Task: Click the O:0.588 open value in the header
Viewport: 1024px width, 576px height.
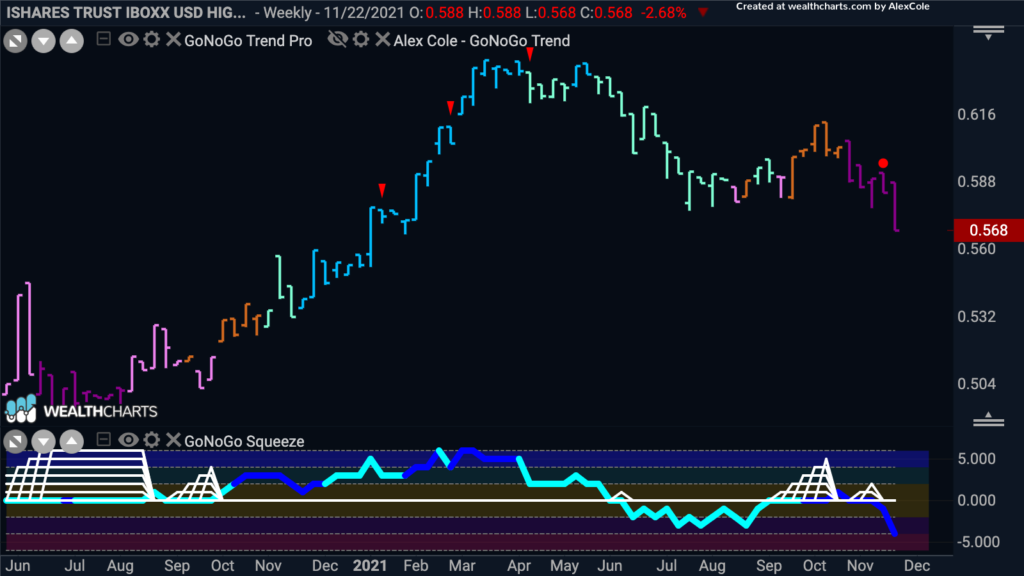Action: click(x=438, y=12)
